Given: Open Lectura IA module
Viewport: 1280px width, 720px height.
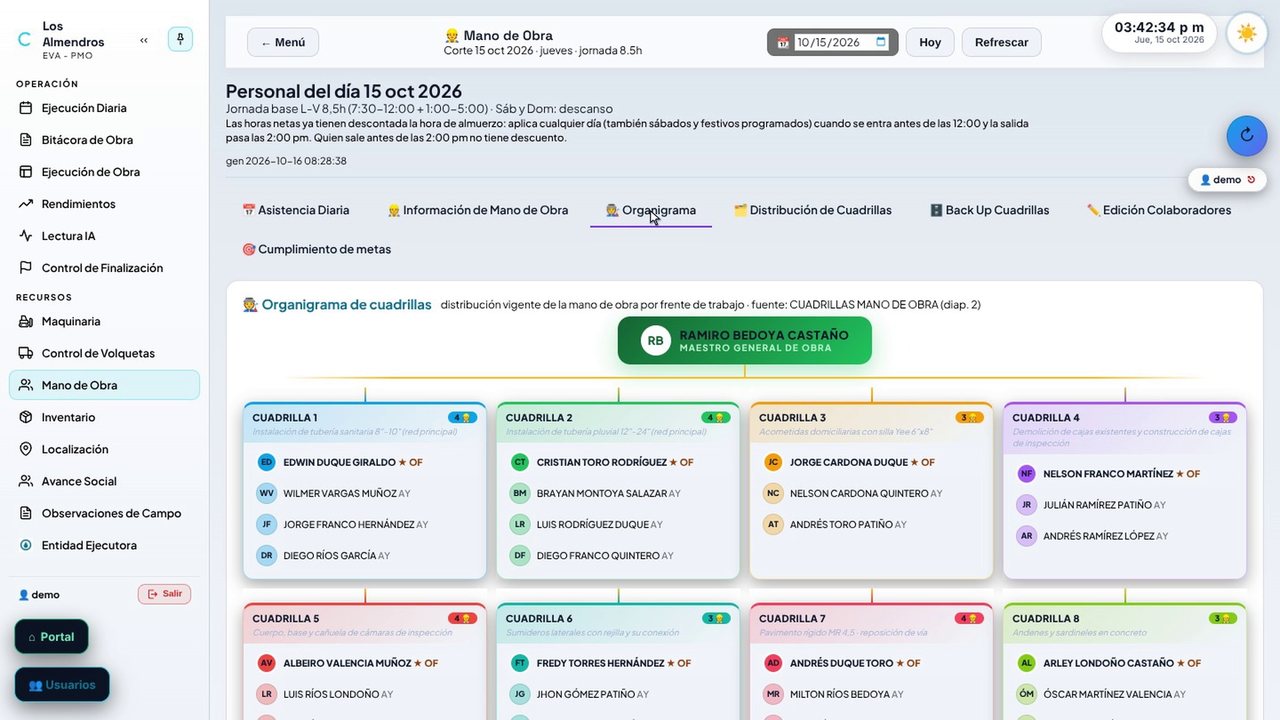Looking at the screenshot, I should click(104, 236).
